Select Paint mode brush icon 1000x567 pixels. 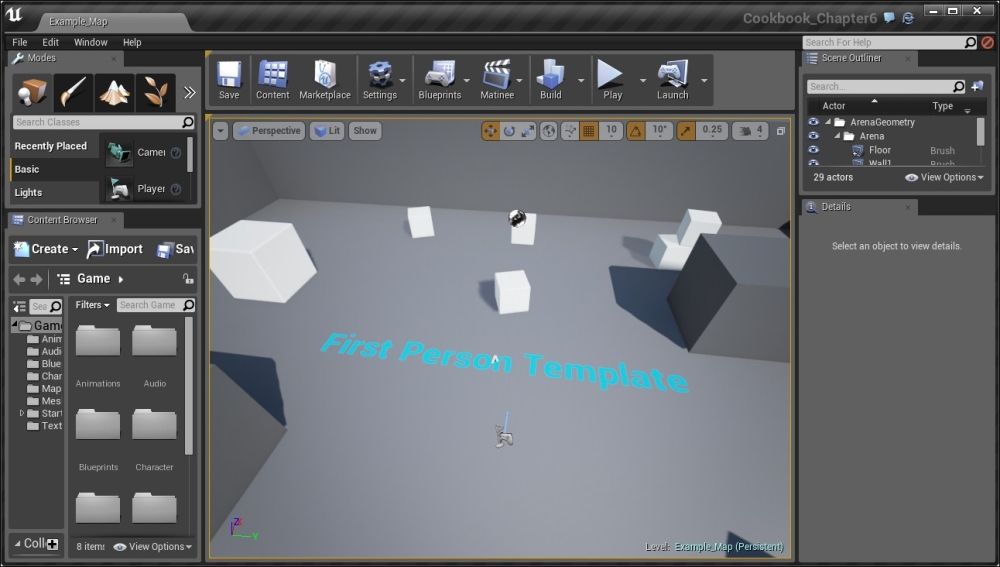(73, 92)
